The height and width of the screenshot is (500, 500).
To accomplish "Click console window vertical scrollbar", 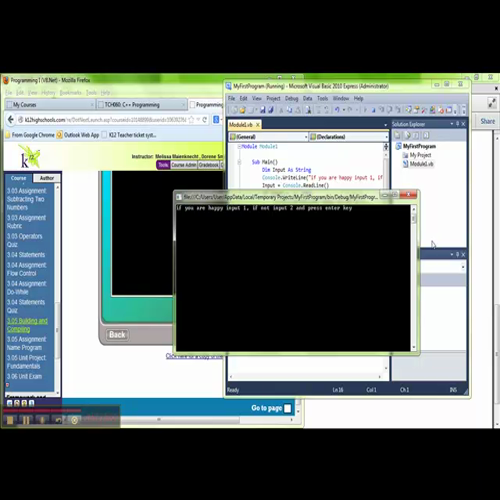I will [x=414, y=278].
